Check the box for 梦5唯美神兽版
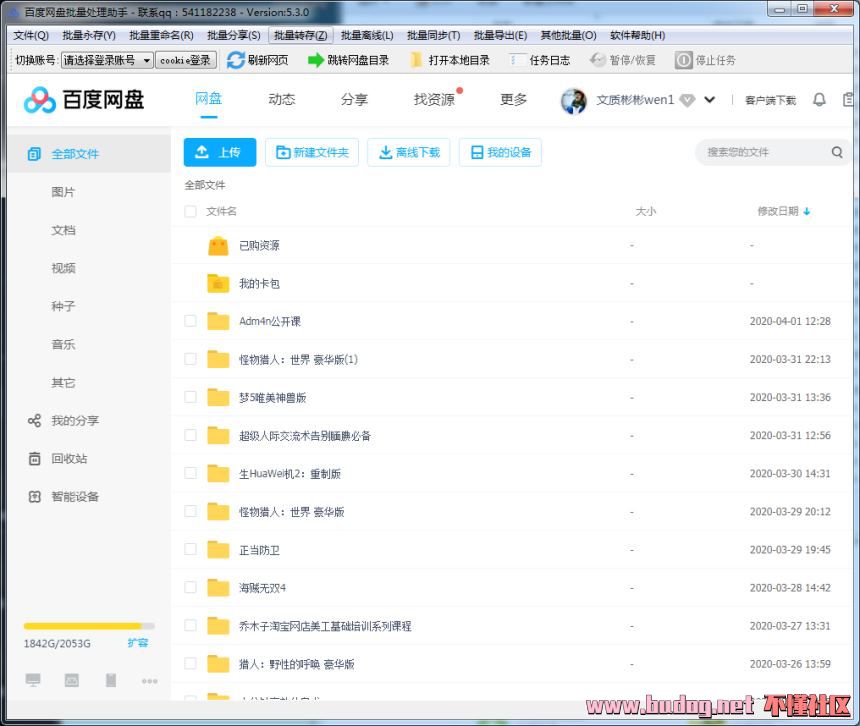860x726 pixels. pos(190,397)
